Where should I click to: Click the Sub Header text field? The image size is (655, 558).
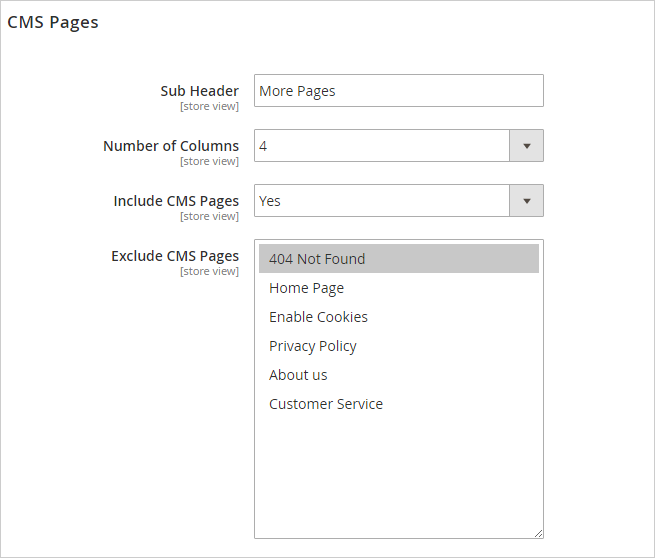(x=398, y=91)
